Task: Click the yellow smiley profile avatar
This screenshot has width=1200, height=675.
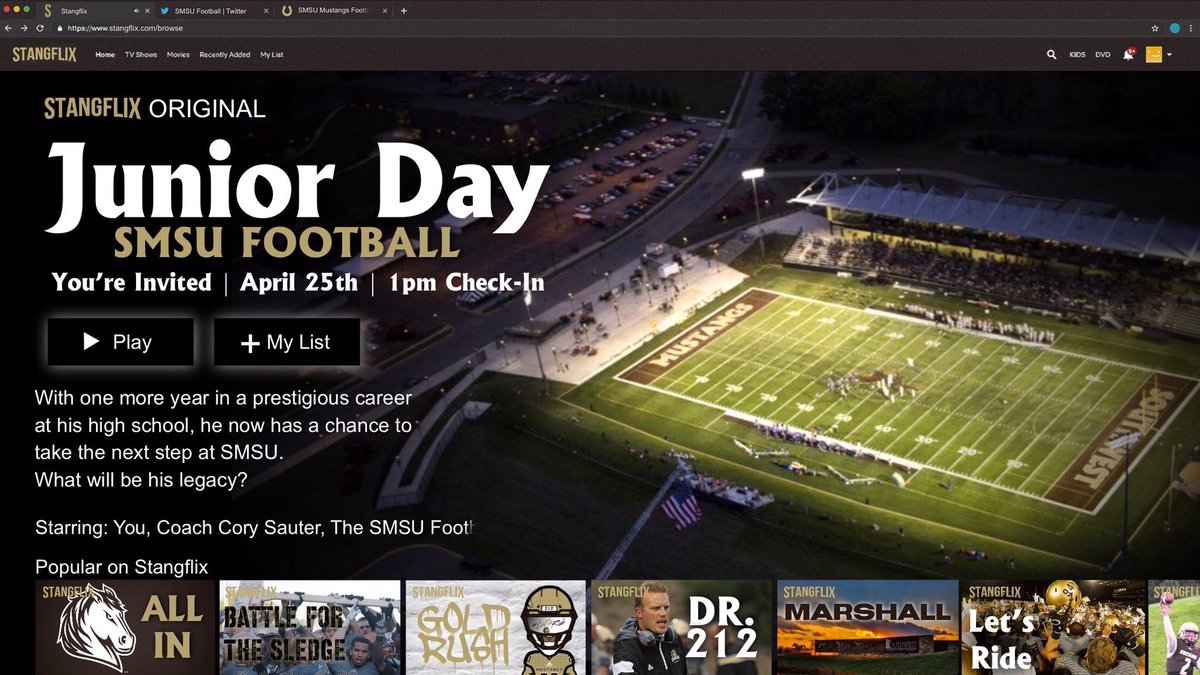Action: (x=1153, y=55)
